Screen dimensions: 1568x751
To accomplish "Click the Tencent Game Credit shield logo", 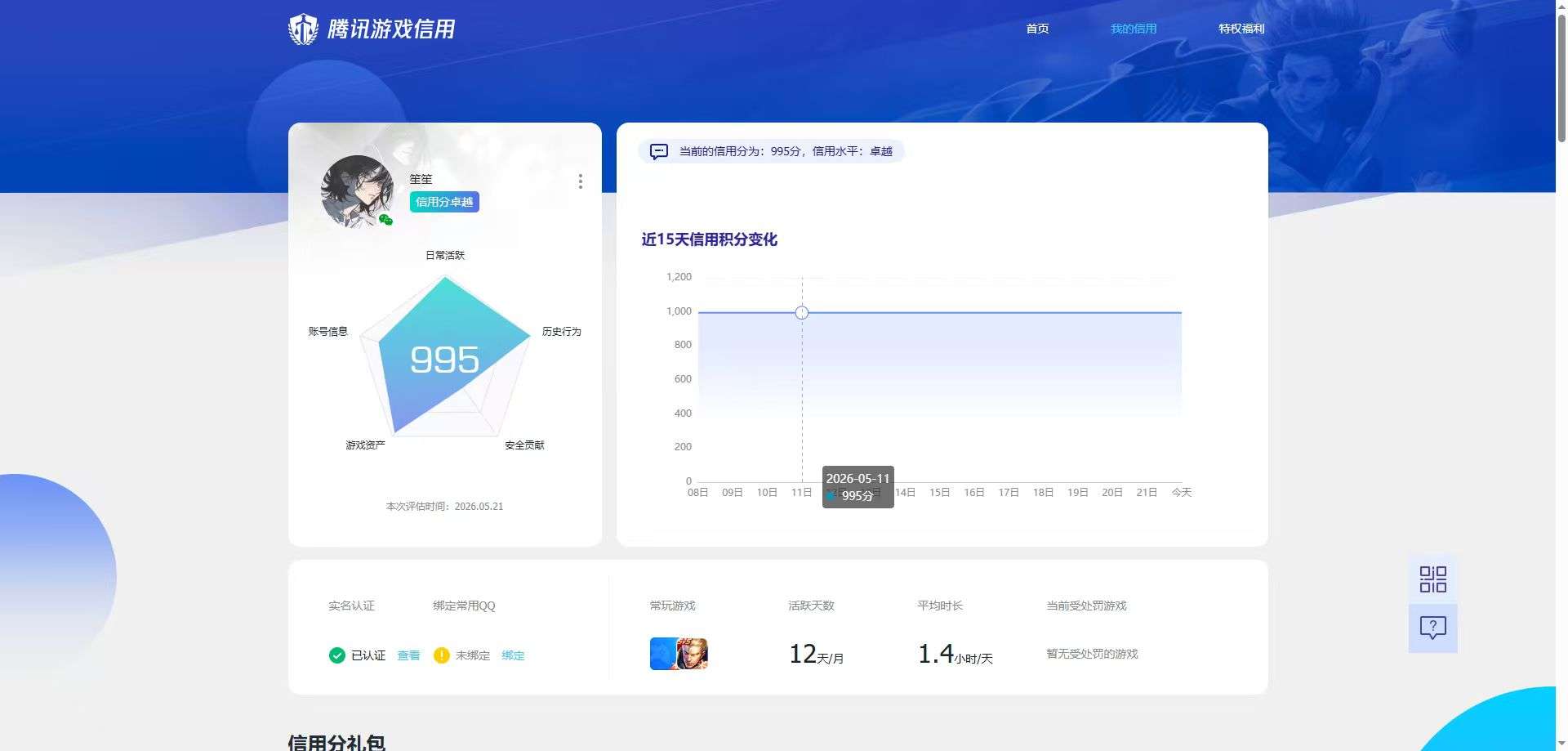I will (303, 29).
